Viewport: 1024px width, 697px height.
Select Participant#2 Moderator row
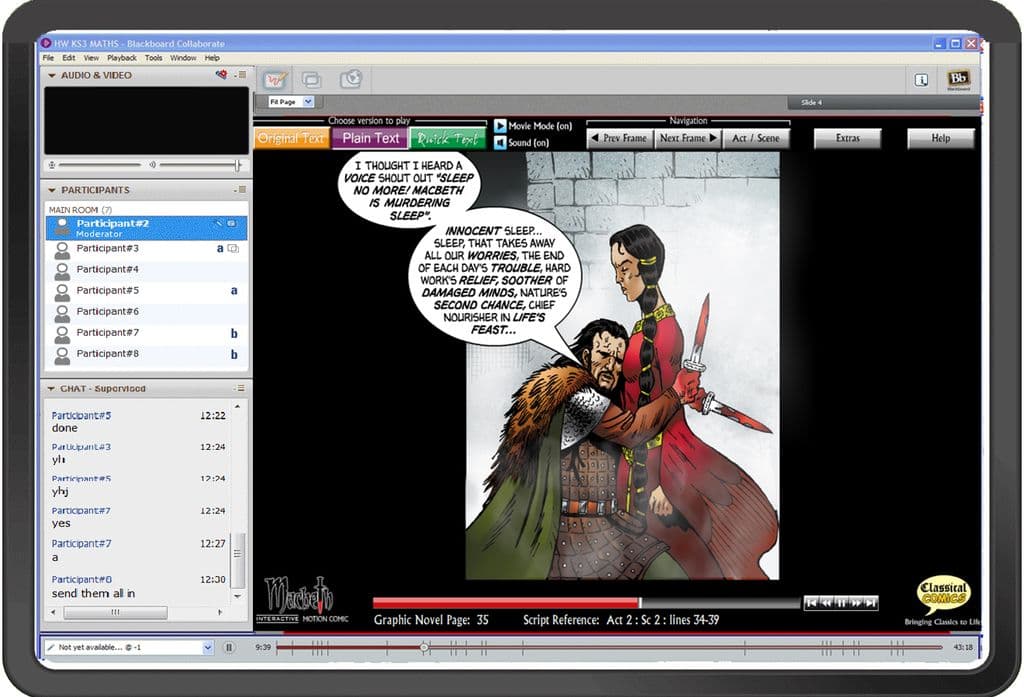[x=146, y=228]
